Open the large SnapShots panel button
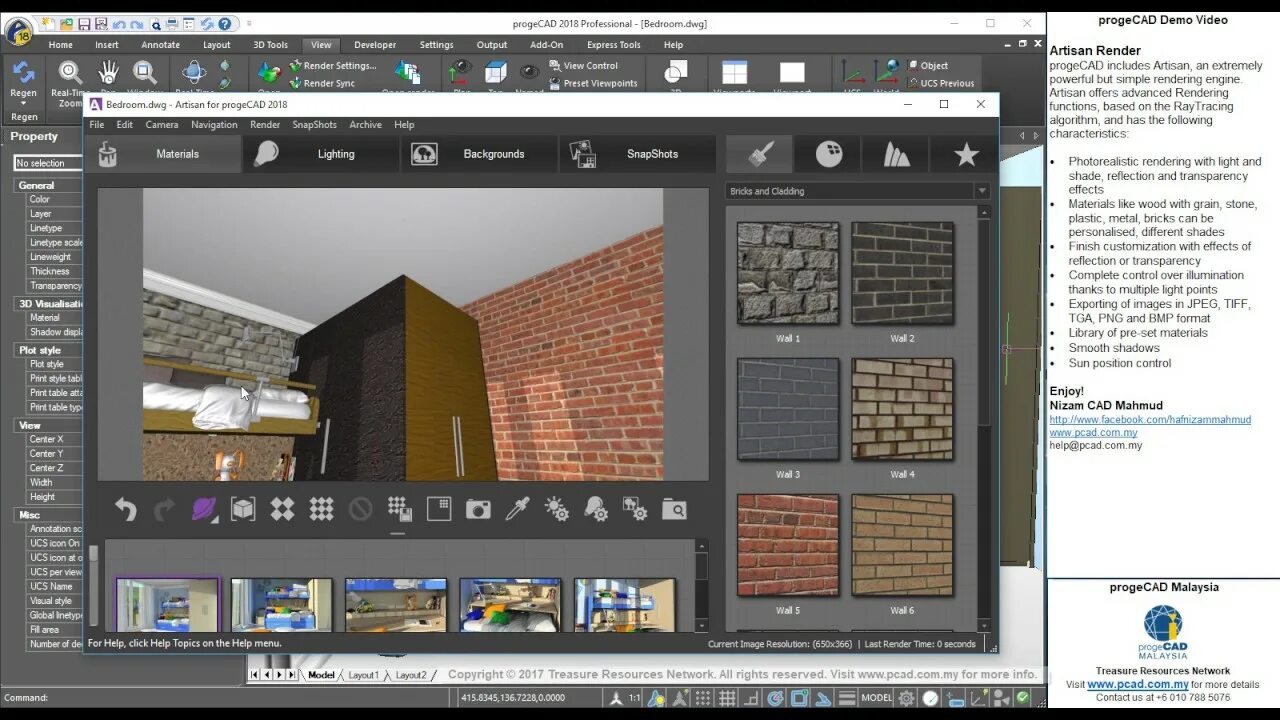Screen dimensions: 1280x720 [x=637, y=154]
